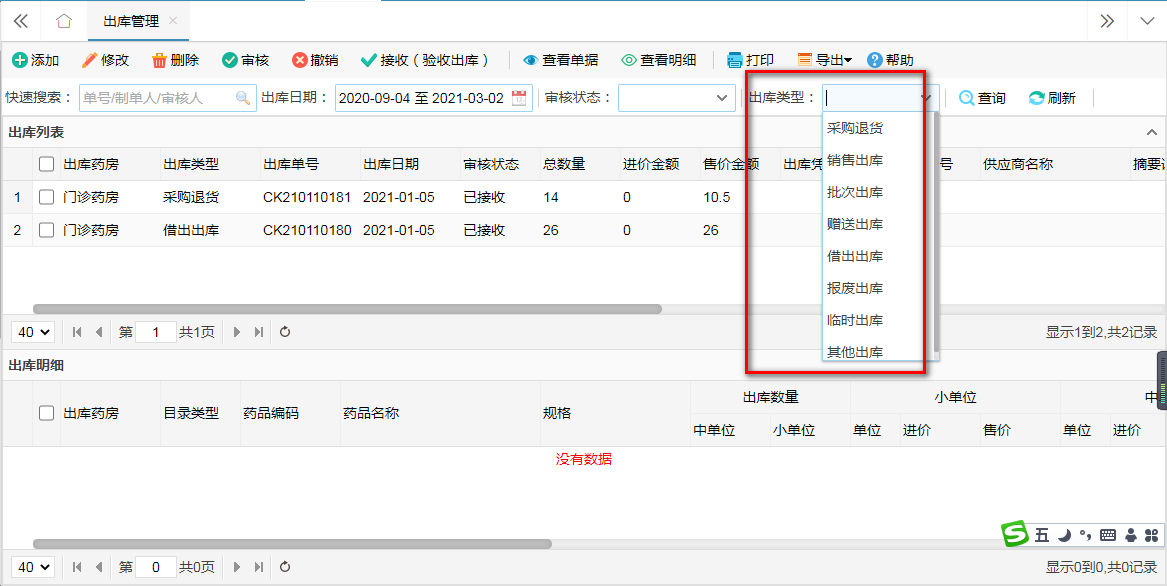Click the Query (查询) button

point(981,98)
